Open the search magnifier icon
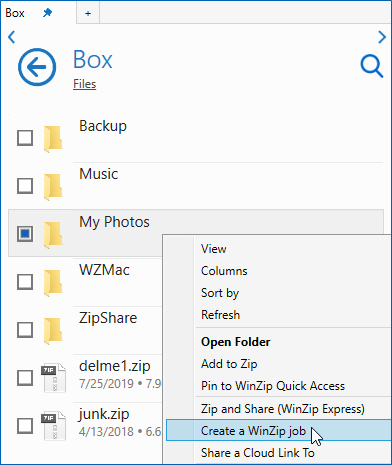This screenshot has width=392, height=465. (x=372, y=66)
